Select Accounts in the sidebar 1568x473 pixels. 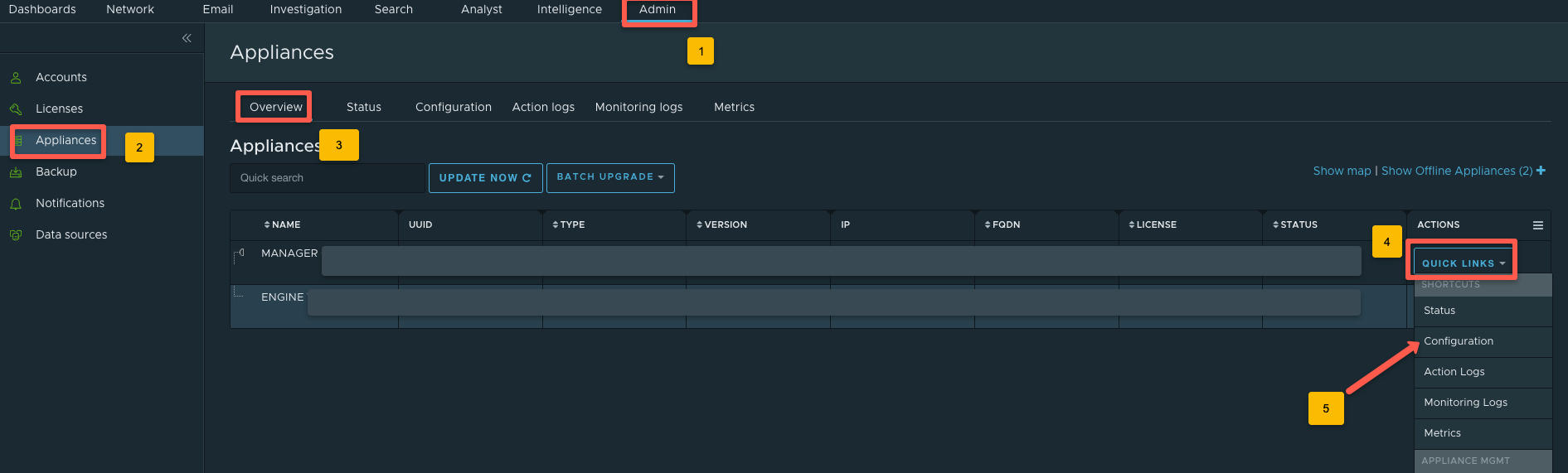[x=61, y=77]
